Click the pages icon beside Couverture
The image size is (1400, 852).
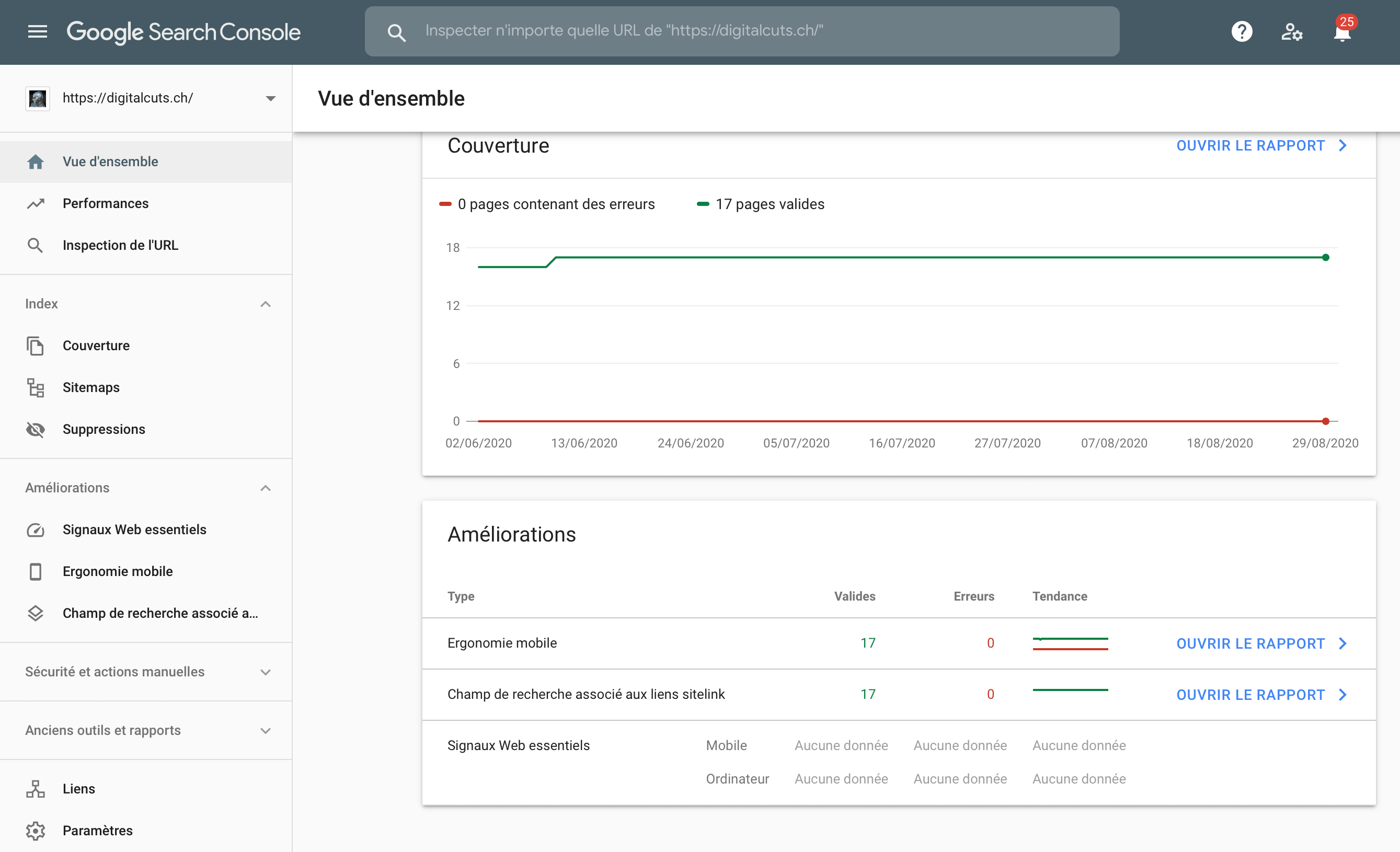click(x=35, y=346)
